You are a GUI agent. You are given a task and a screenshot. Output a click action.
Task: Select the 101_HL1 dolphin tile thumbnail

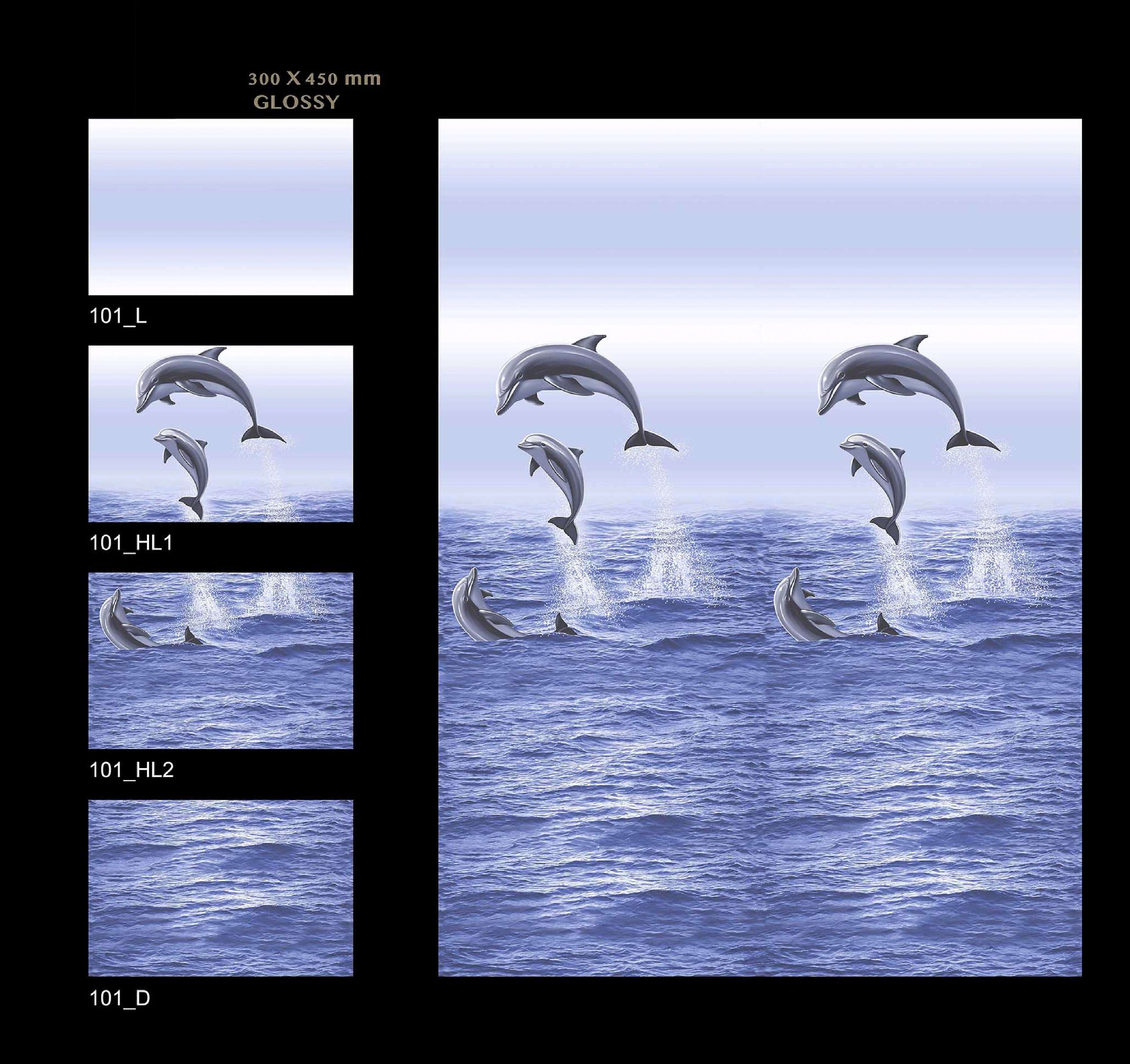coord(221,434)
